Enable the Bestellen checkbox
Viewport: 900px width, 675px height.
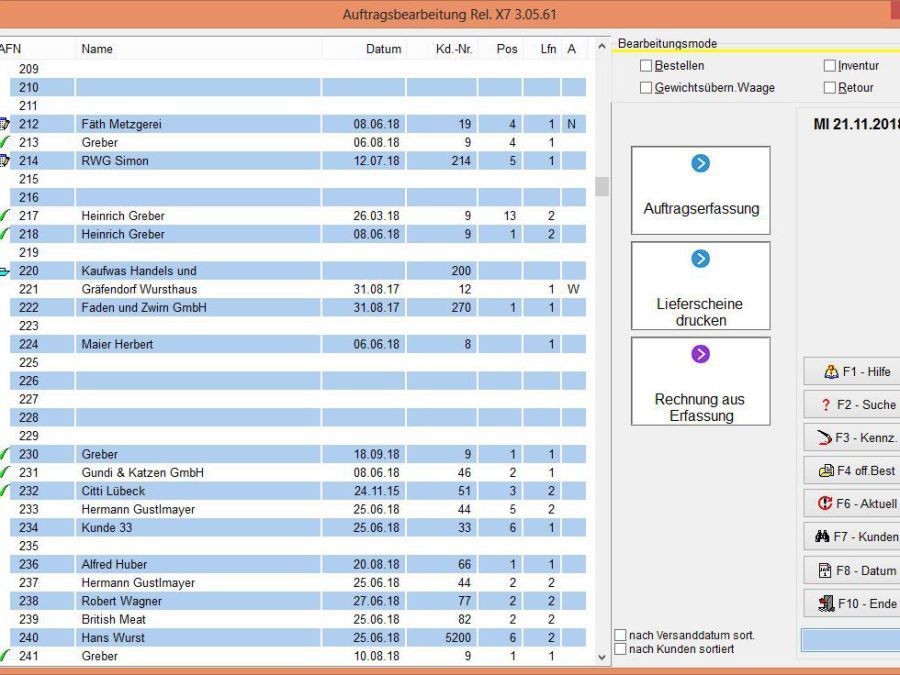point(646,66)
